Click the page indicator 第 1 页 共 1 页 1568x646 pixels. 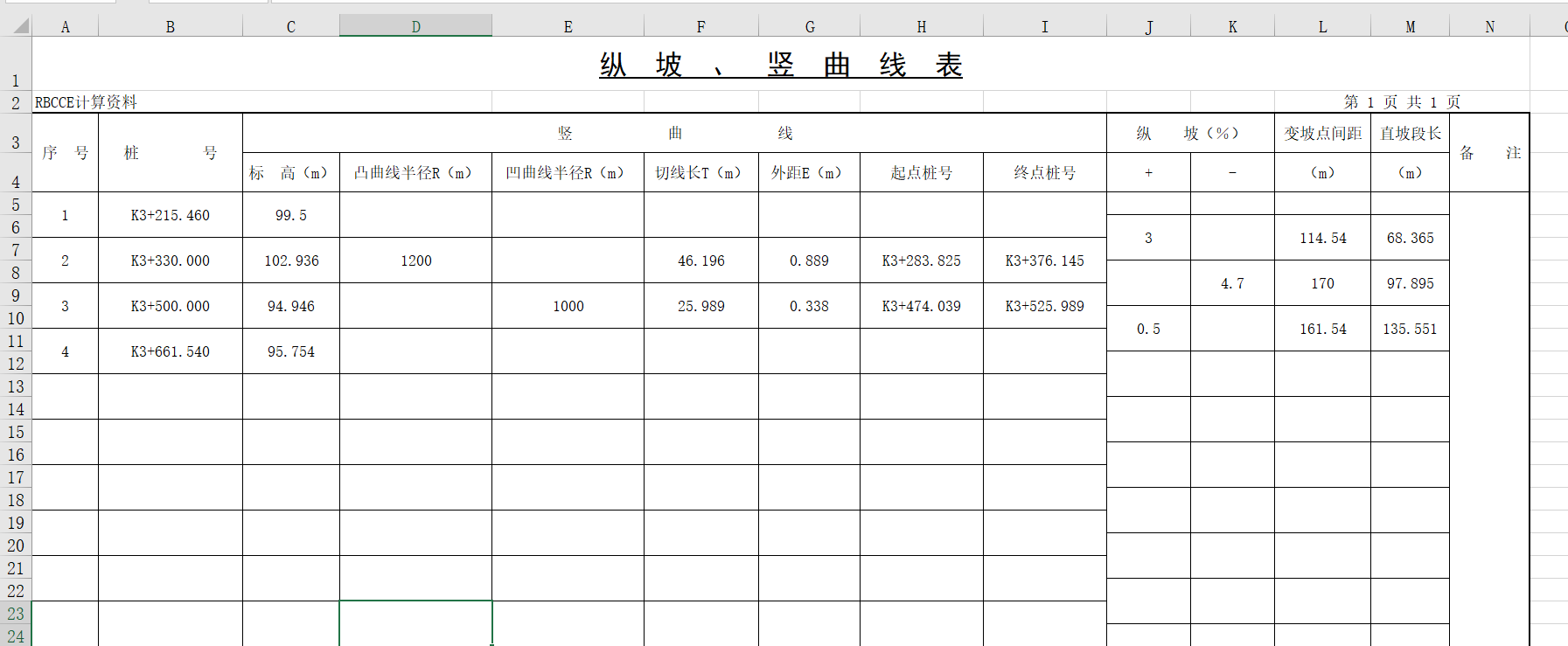coord(1402,102)
